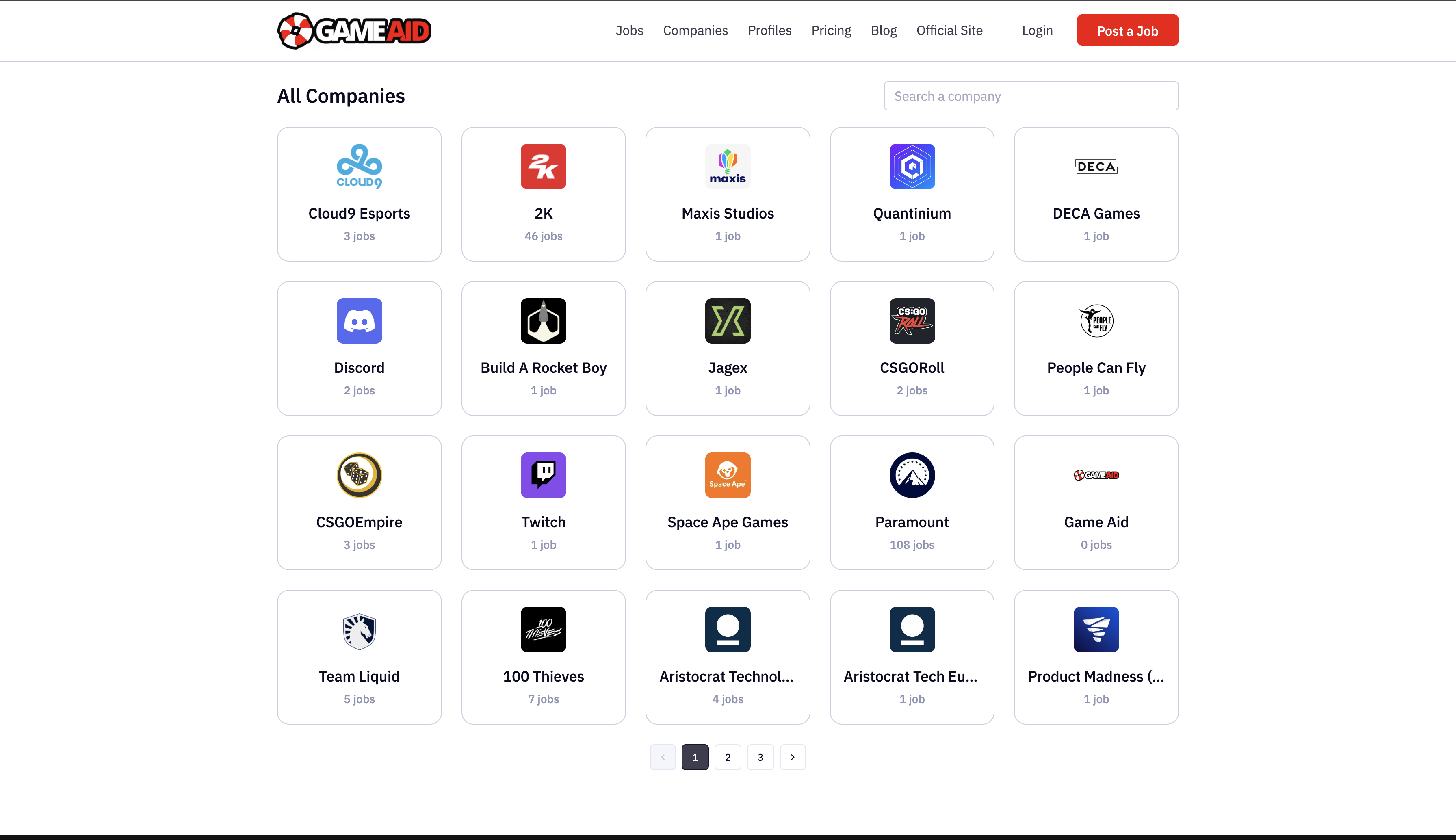
Task: Open the Jagex company name link
Action: click(x=728, y=368)
